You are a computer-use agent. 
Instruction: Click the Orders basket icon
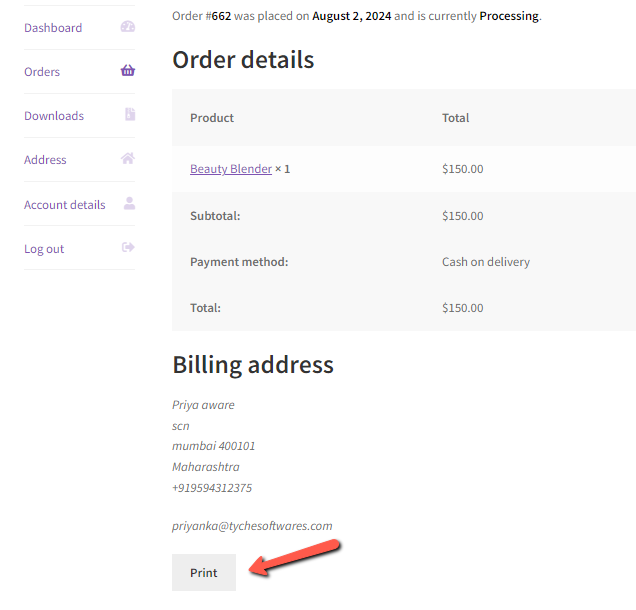tap(127, 71)
